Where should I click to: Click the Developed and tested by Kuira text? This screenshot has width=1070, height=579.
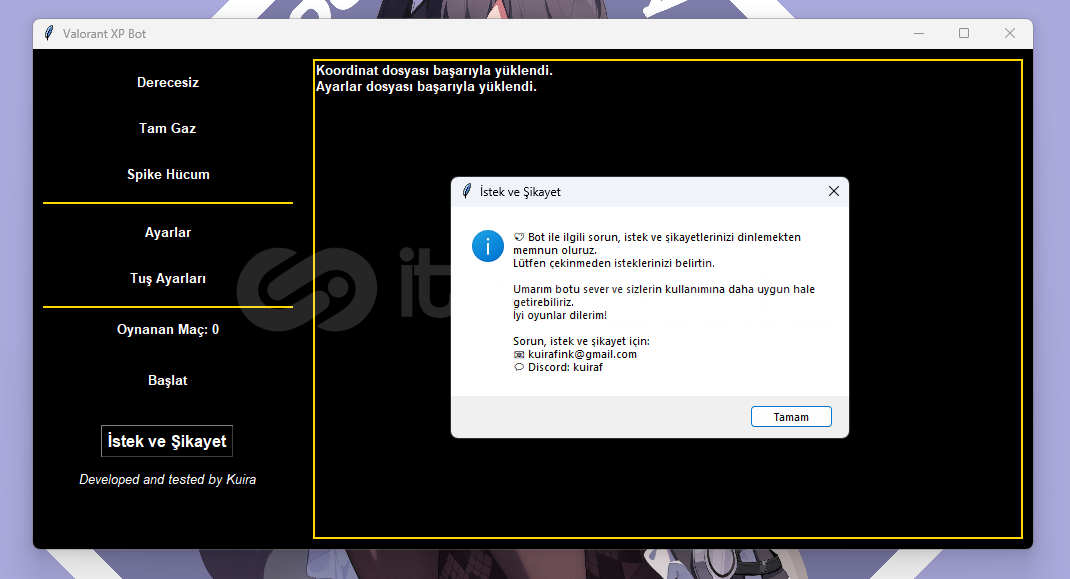tap(167, 479)
